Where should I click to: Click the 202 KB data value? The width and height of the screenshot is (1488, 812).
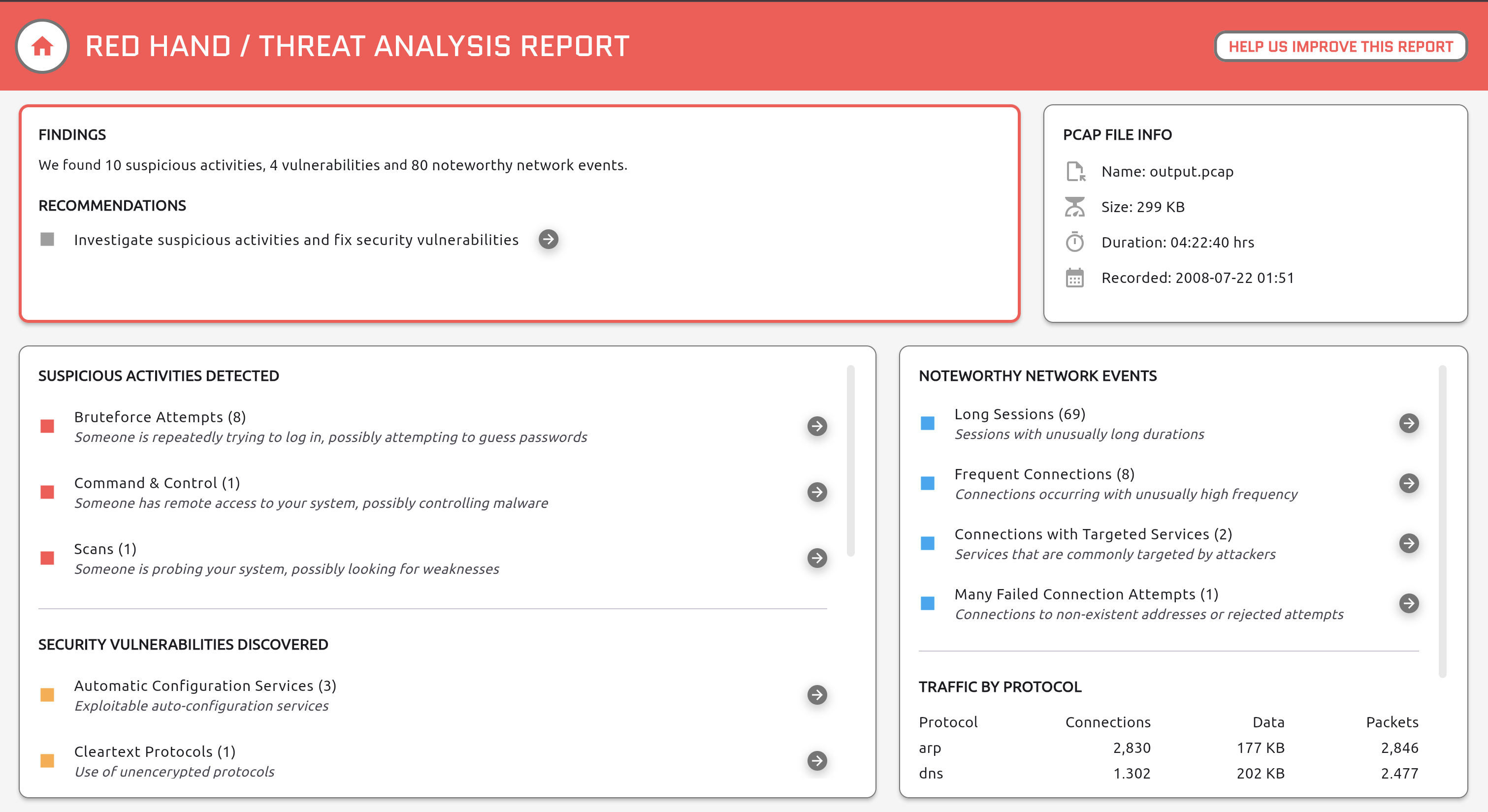(x=1261, y=773)
